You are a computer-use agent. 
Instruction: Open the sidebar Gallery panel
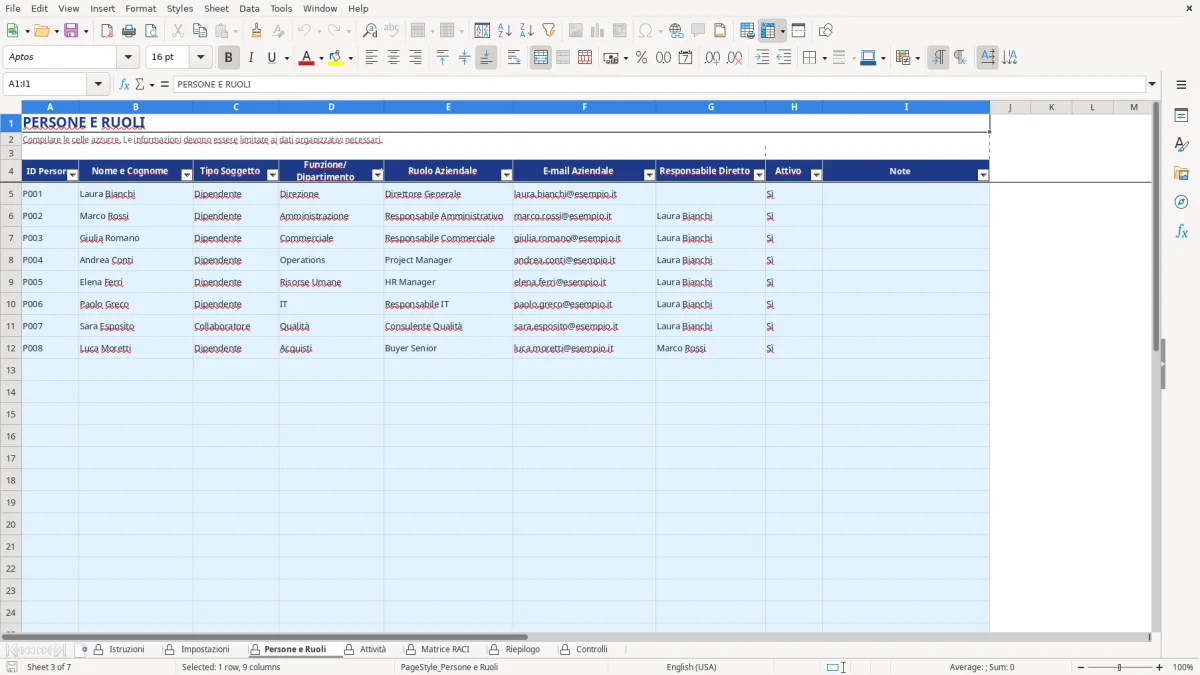click(1181, 173)
